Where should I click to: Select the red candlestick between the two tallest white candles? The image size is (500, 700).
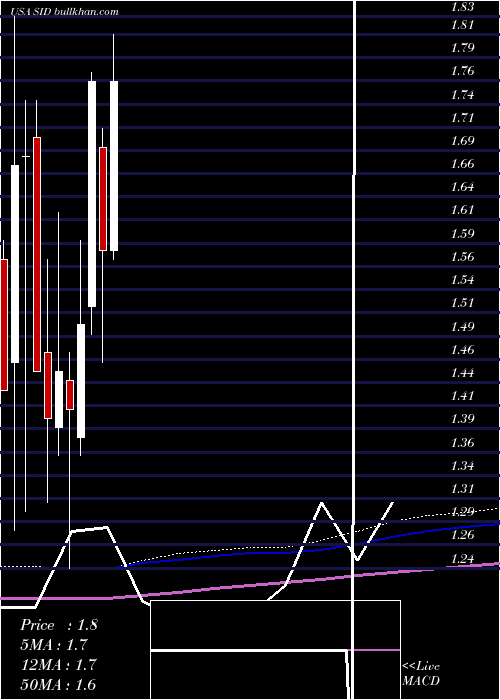coord(103,199)
